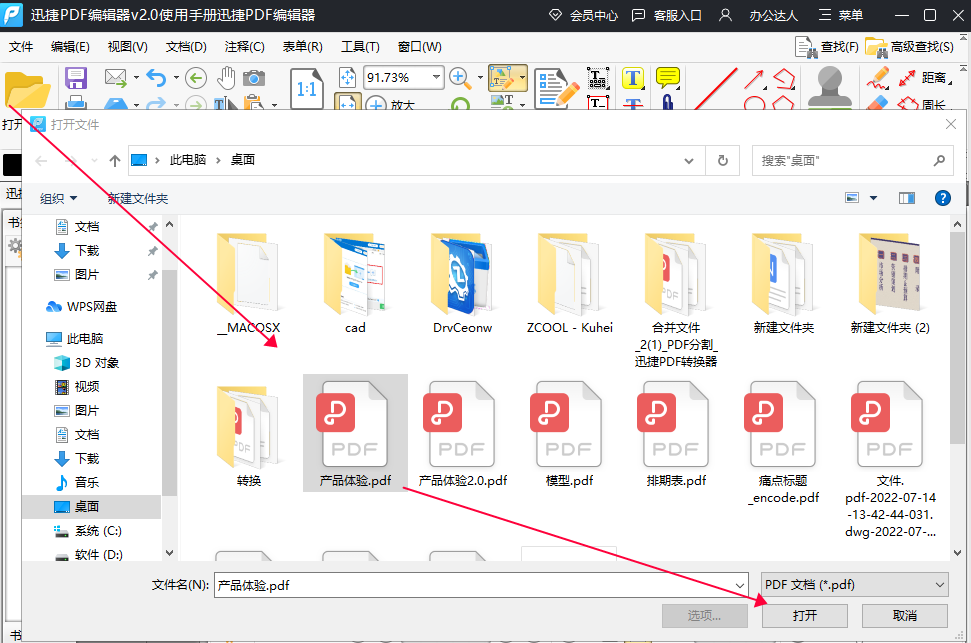Open the 注释(C) menu
Viewport: 971px width, 643px height.
click(244, 47)
